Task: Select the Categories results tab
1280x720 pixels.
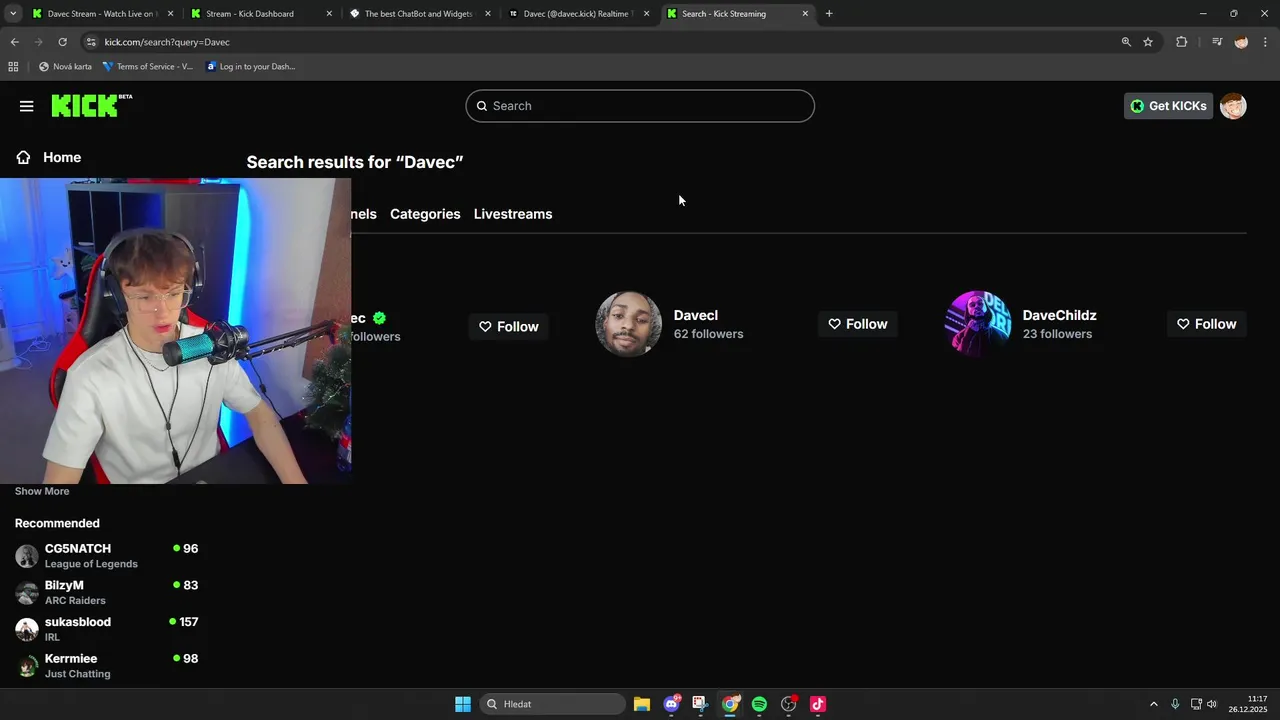Action: click(425, 214)
